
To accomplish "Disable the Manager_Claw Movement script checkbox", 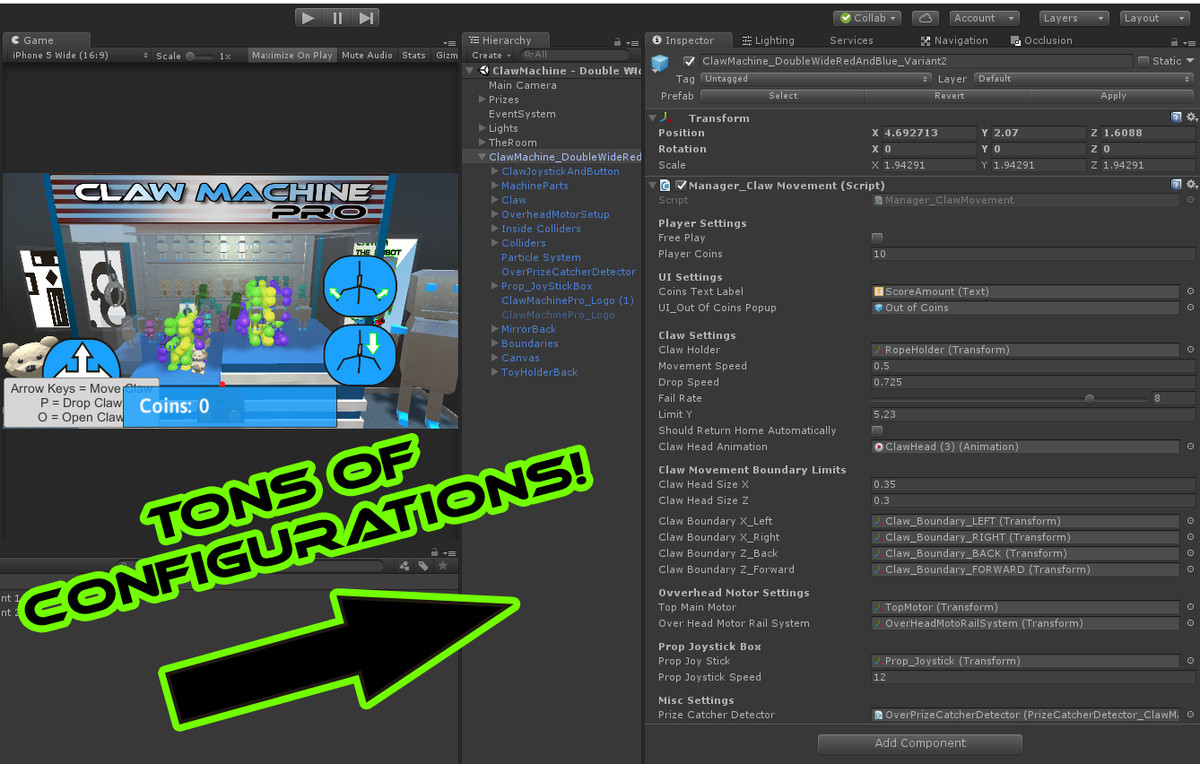I will coord(681,185).
